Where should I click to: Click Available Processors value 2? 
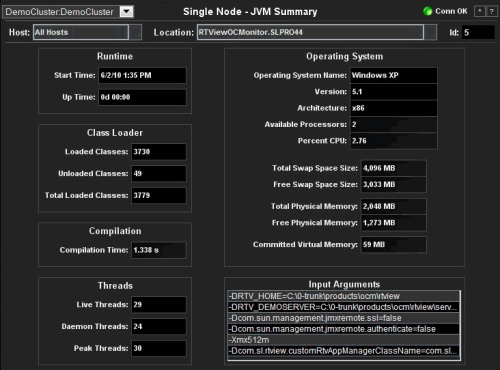(394, 124)
